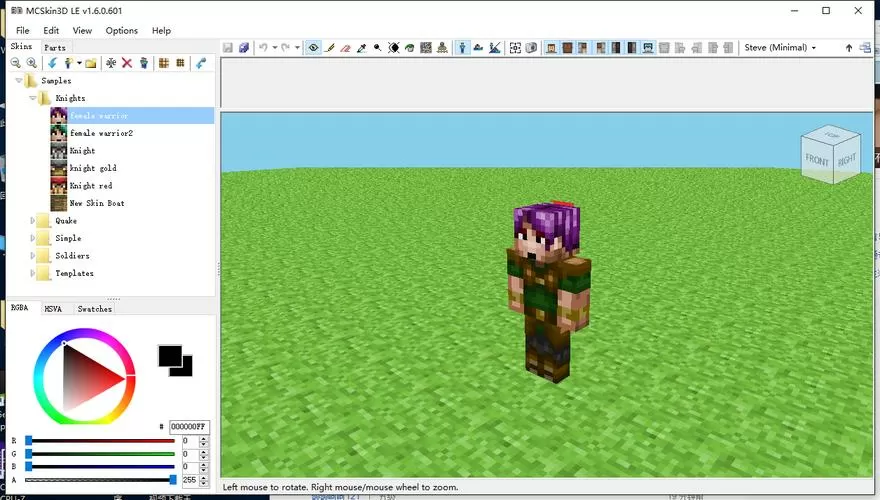The height and width of the screenshot is (500, 880).
Task: Click the new folder icon
Action: 90,63
